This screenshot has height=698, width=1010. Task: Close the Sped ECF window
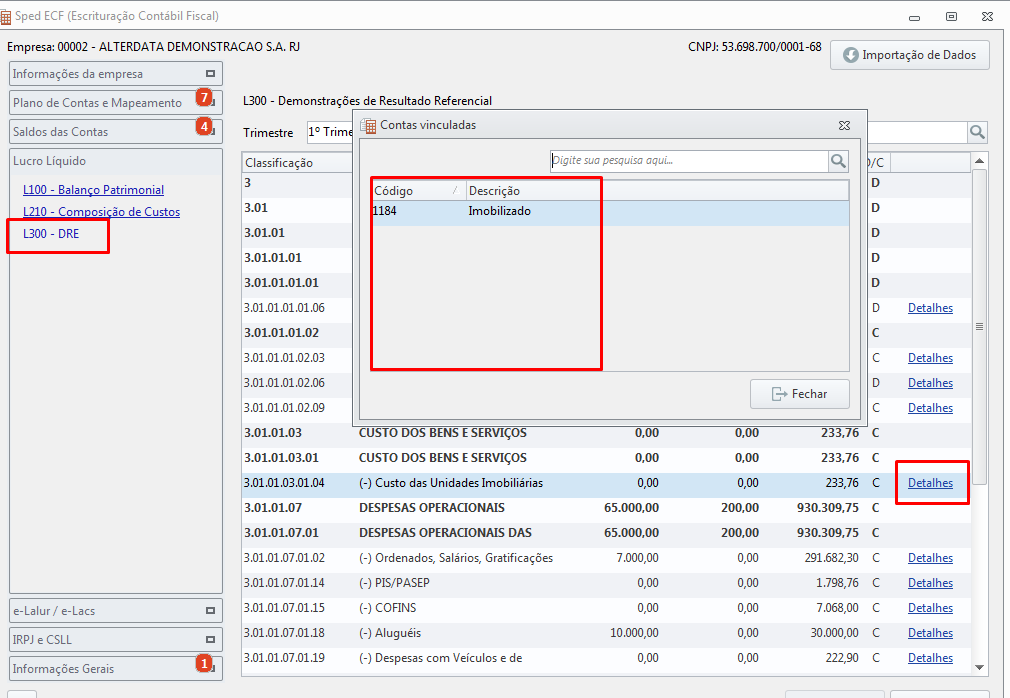coord(987,17)
